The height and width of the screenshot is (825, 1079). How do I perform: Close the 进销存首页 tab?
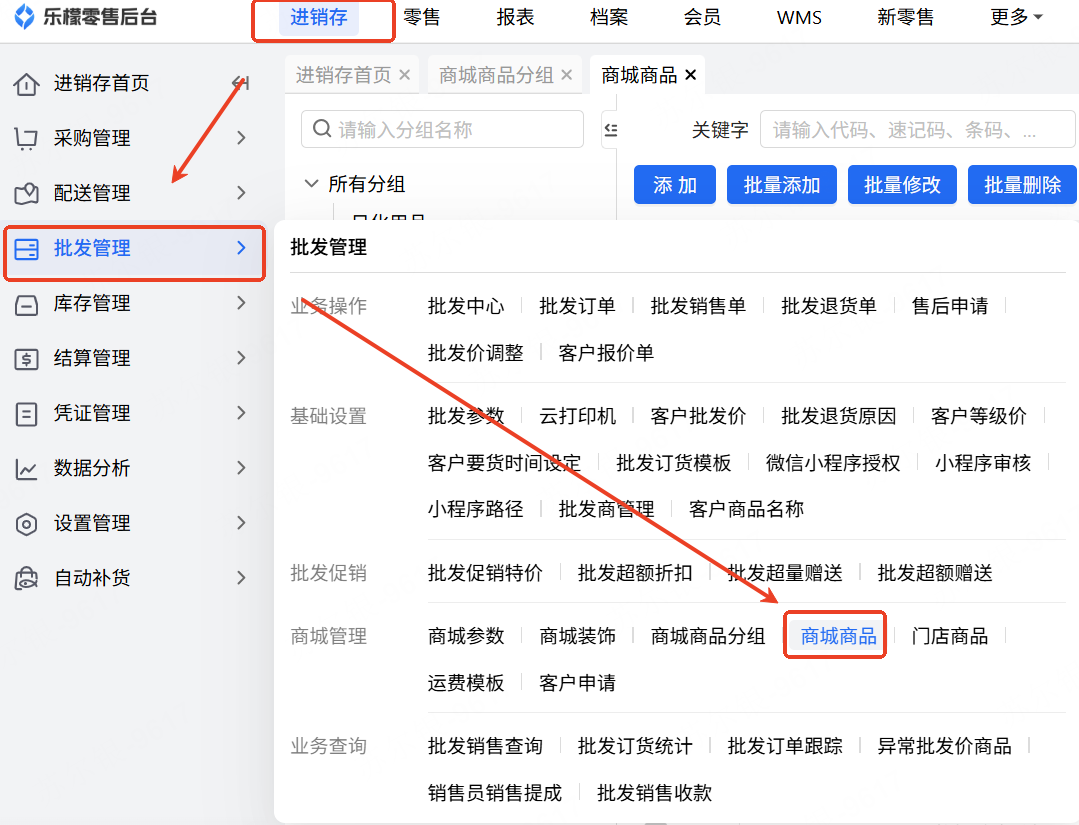(x=405, y=74)
